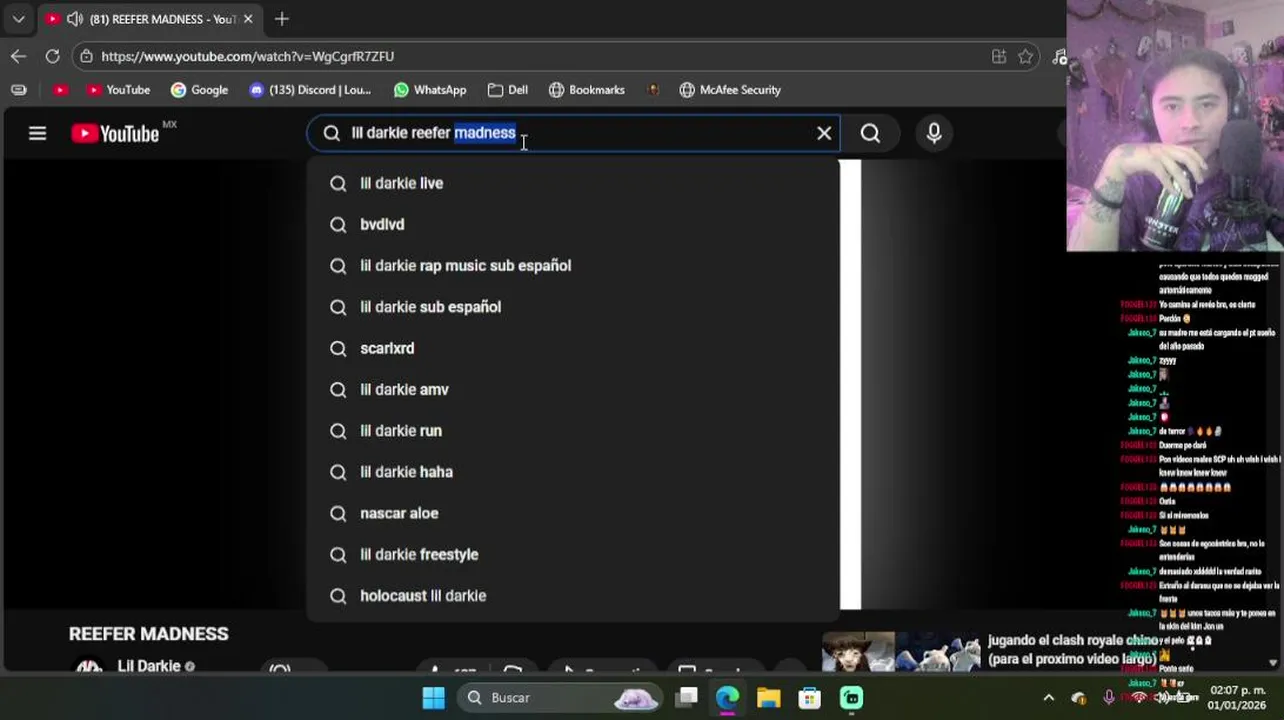Select the REEFER MADNESS YouTube tab
The image size is (1284, 720).
tap(148, 19)
